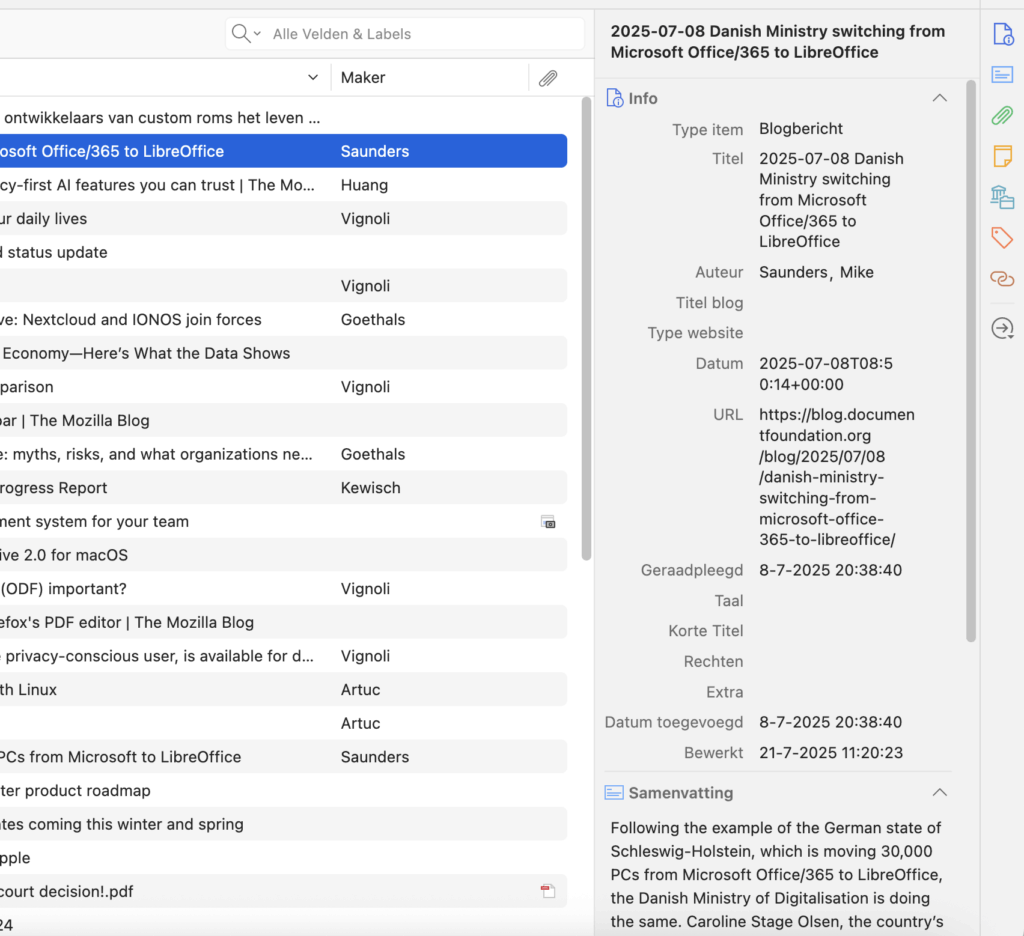Click the Samenvatting abstract text
The width and height of the screenshot is (1024, 936).
click(x=777, y=875)
